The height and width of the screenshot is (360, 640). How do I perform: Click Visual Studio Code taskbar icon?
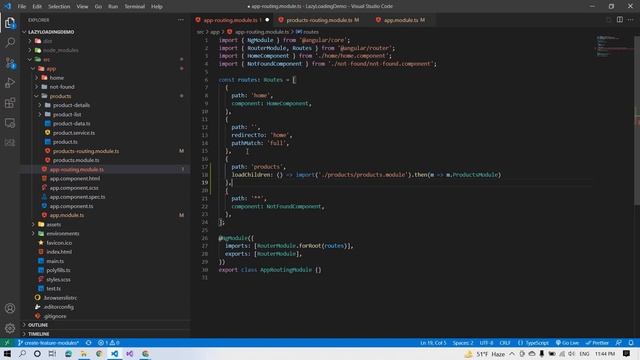[114, 354]
